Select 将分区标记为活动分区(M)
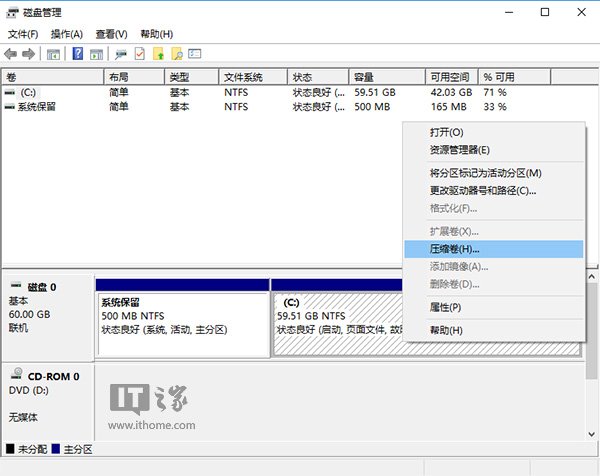Image resolution: width=600 pixels, height=476 pixels. pyautogui.click(x=494, y=173)
